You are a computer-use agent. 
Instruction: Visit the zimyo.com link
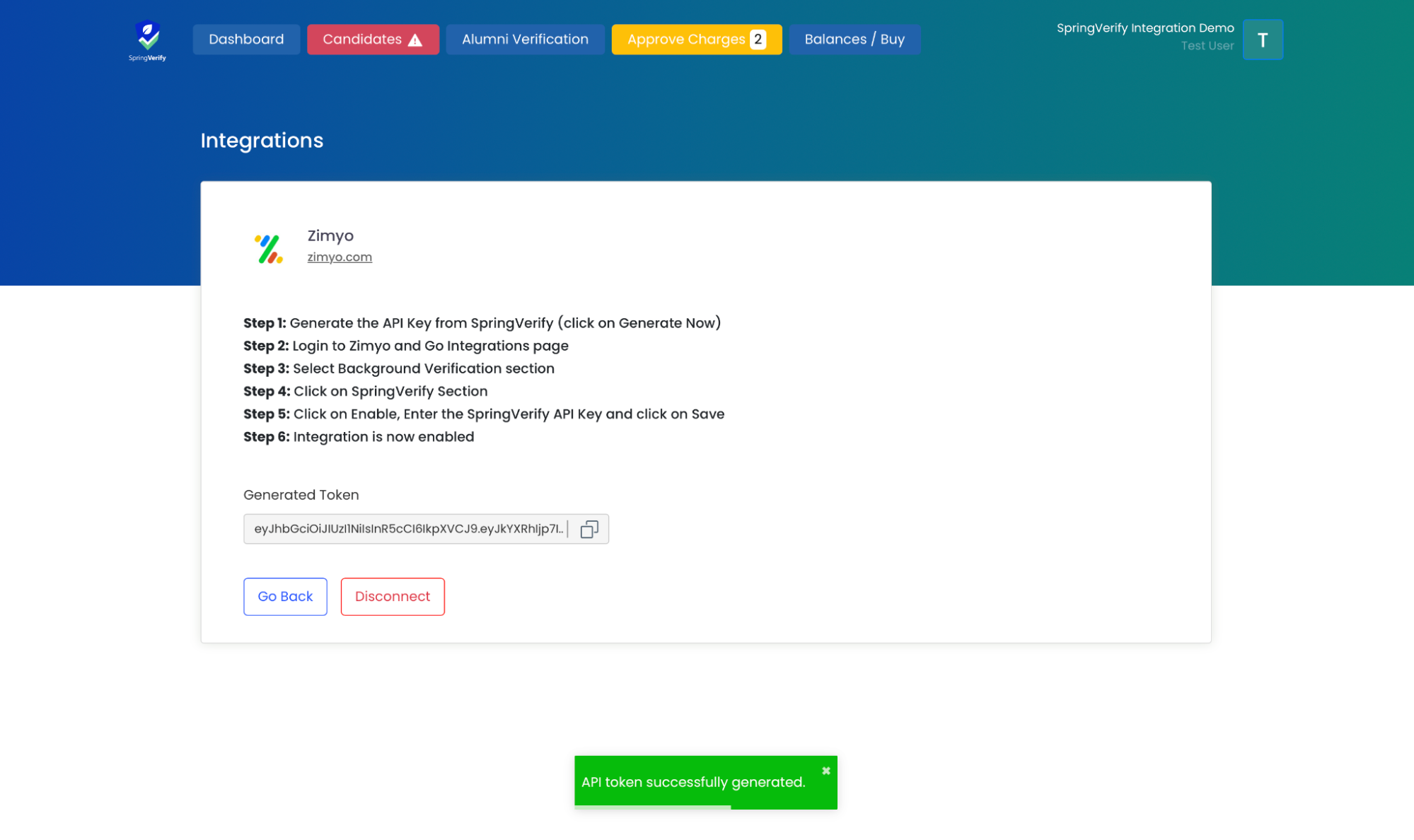[x=340, y=257]
